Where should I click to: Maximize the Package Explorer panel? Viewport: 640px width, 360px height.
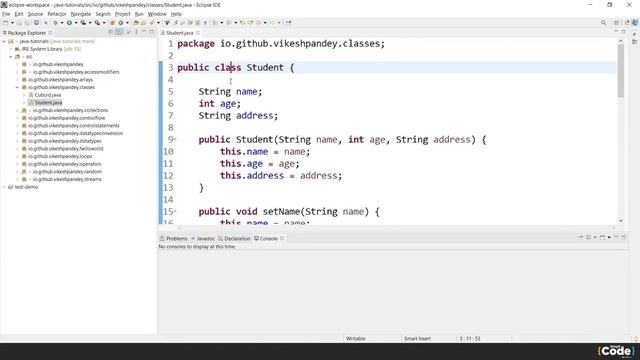pyautogui.click(x=151, y=32)
